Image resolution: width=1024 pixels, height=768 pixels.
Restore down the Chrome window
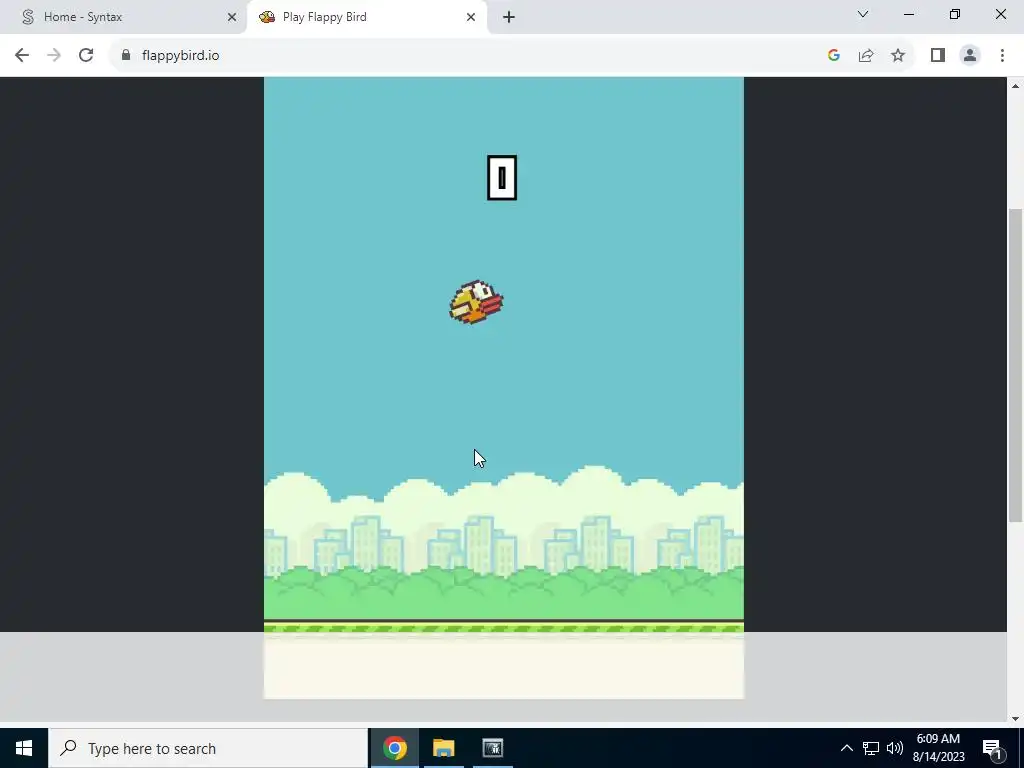(955, 14)
